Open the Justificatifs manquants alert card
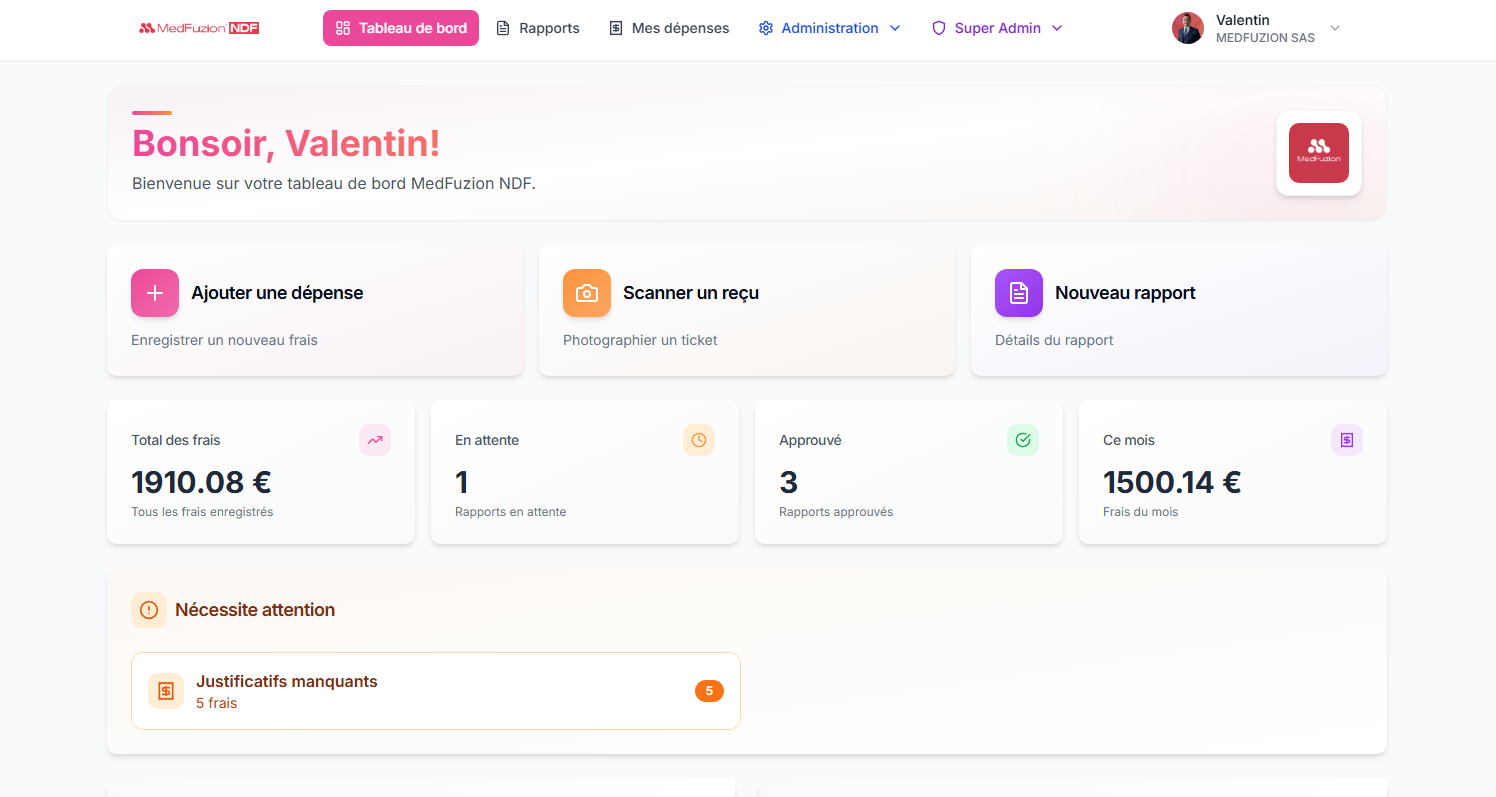Viewport: 1496px width, 797px height. coord(436,690)
